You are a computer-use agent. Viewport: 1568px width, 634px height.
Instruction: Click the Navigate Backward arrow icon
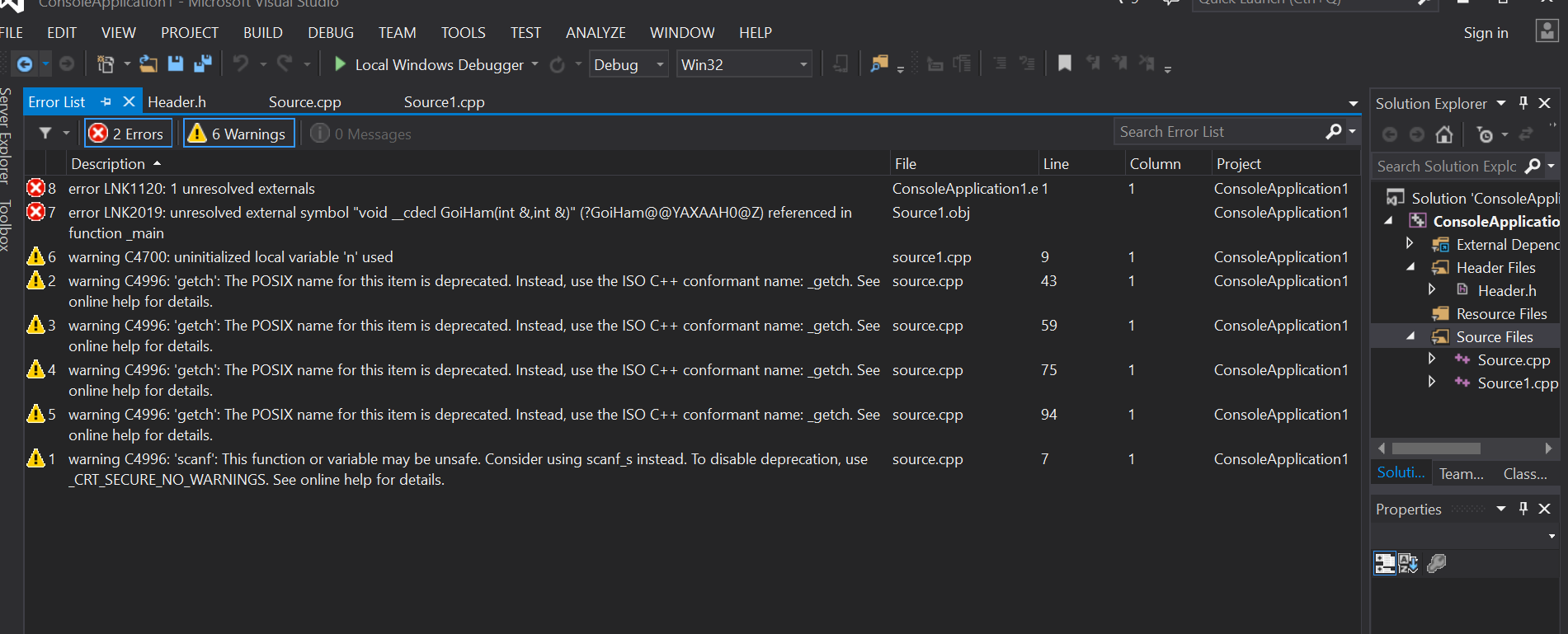25,63
